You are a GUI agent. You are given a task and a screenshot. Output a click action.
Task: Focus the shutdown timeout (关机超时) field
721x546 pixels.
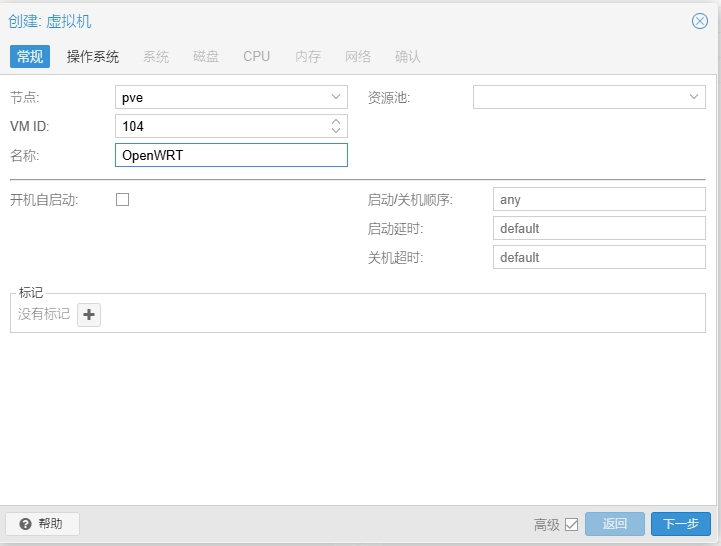point(599,257)
